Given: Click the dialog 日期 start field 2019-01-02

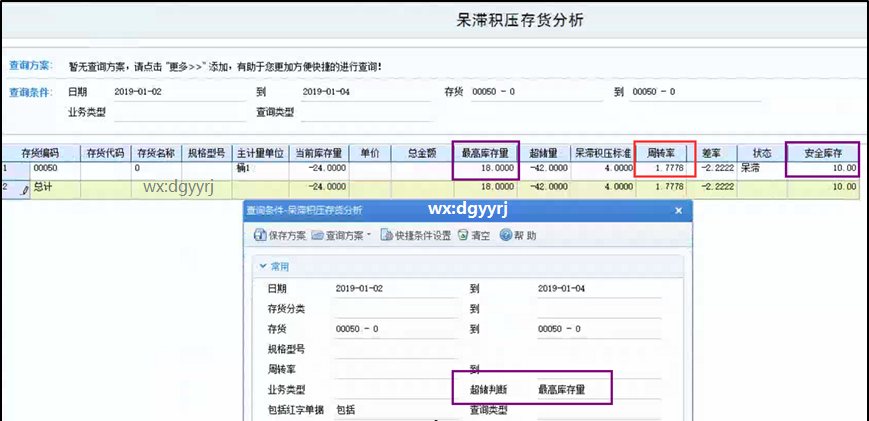Looking at the screenshot, I should (x=396, y=289).
